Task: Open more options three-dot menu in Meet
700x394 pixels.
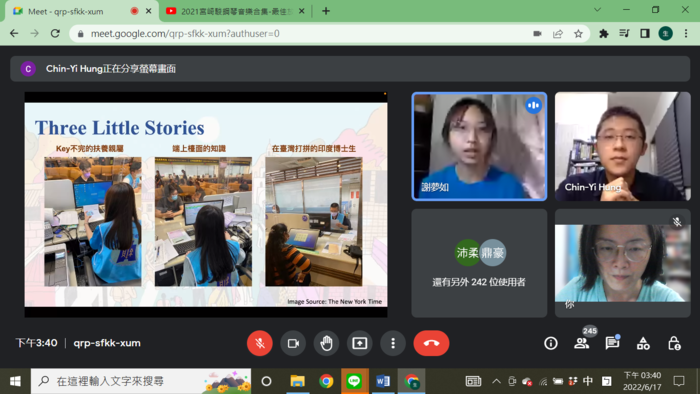Action: (393, 343)
